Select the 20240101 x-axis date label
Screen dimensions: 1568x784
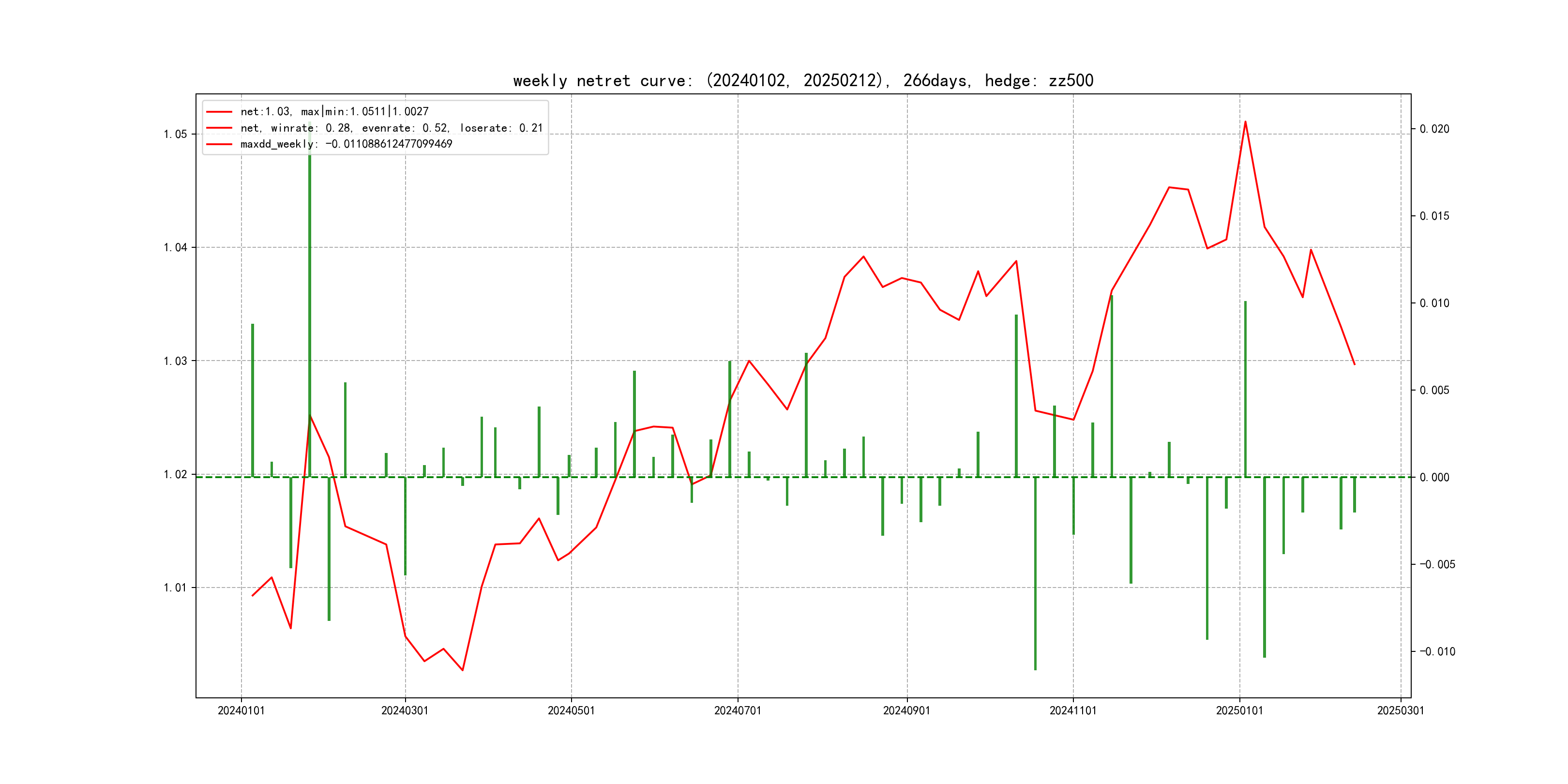point(241,710)
